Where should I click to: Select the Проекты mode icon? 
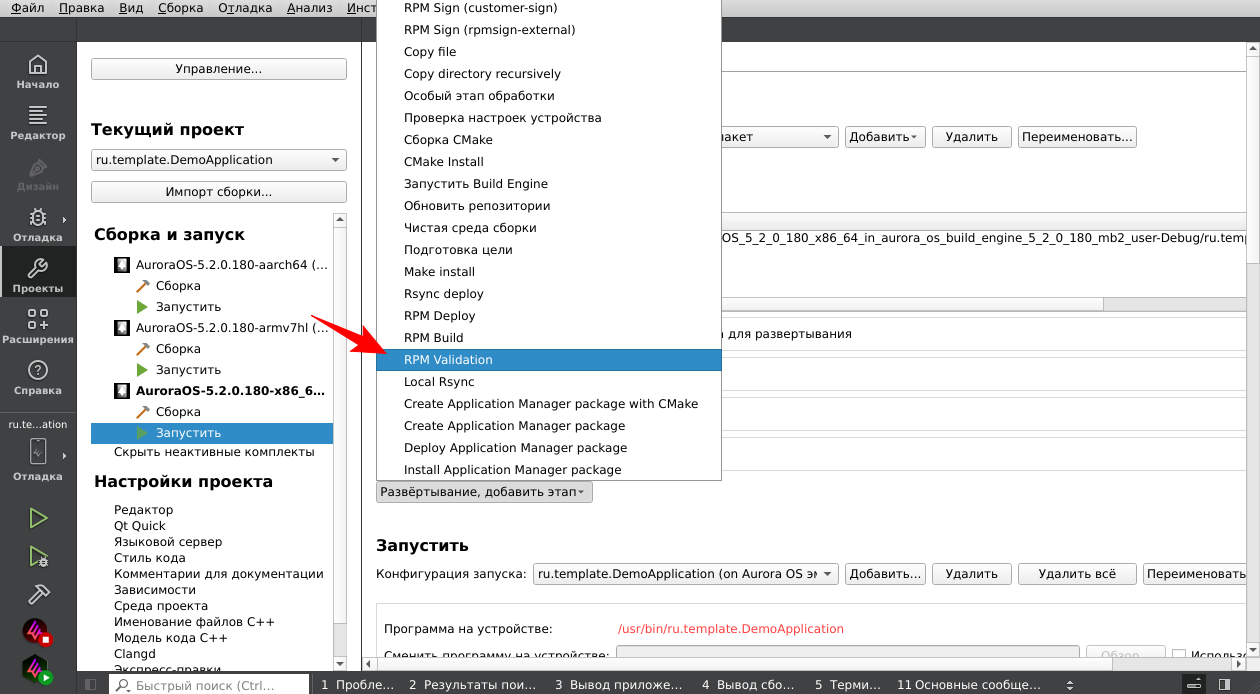tap(37, 272)
